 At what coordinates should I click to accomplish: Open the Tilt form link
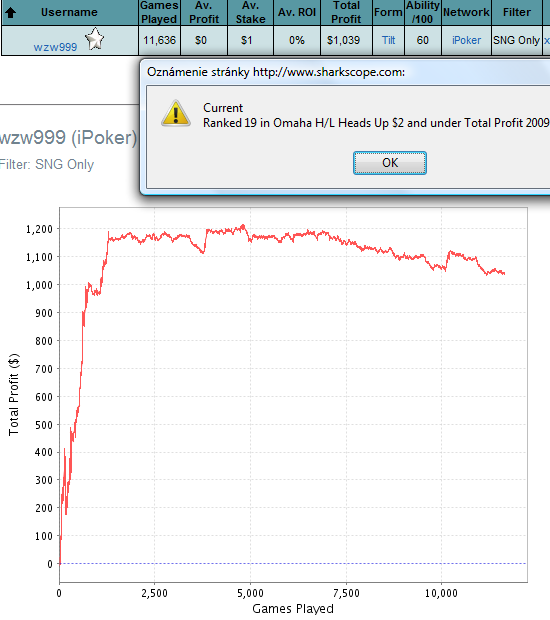(x=388, y=40)
